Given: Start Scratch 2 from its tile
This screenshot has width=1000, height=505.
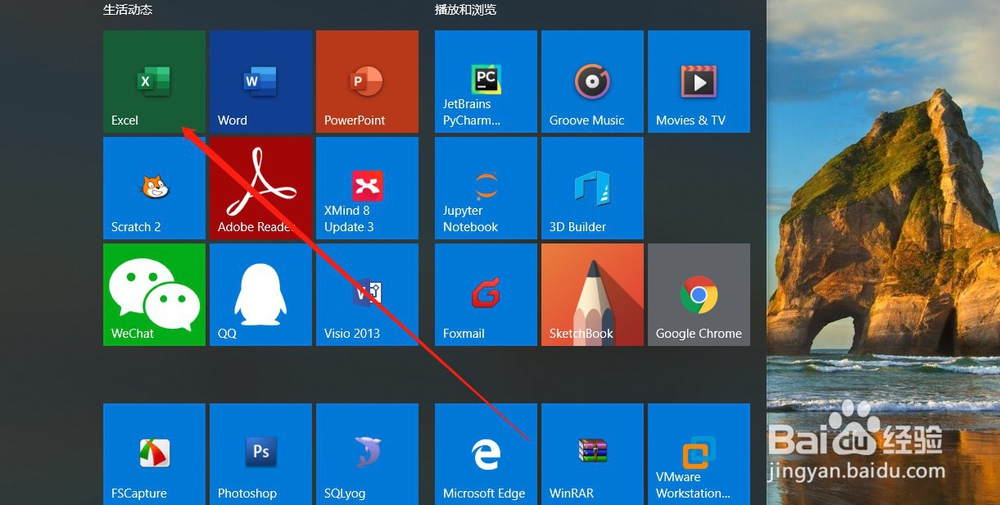Looking at the screenshot, I should [154, 188].
